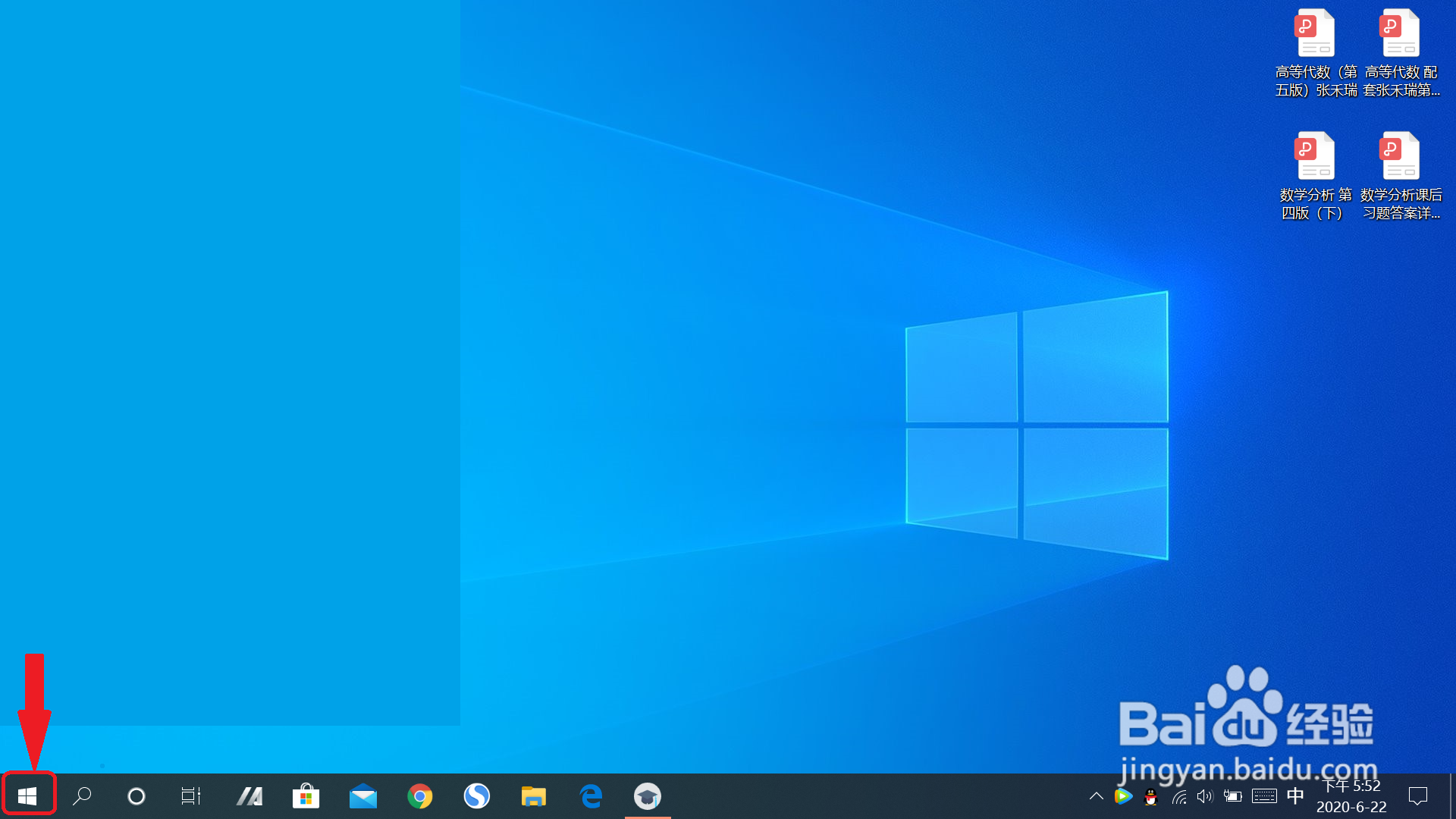
Task: Open Cortana from the taskbar
Action: (x=136, y=795)
